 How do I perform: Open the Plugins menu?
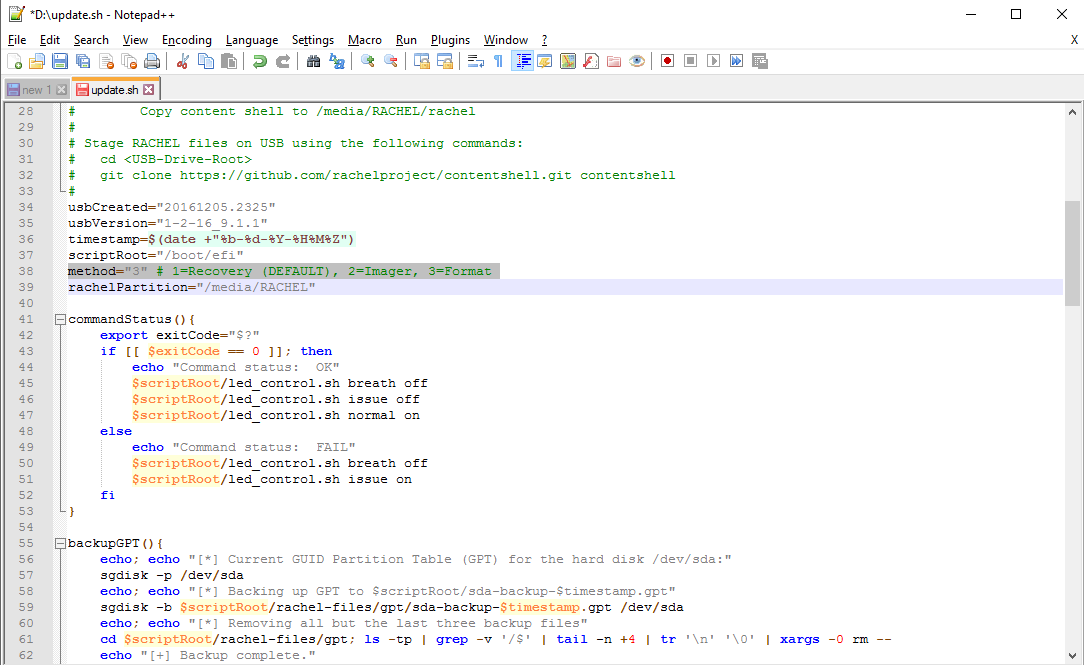click(450, 40)
